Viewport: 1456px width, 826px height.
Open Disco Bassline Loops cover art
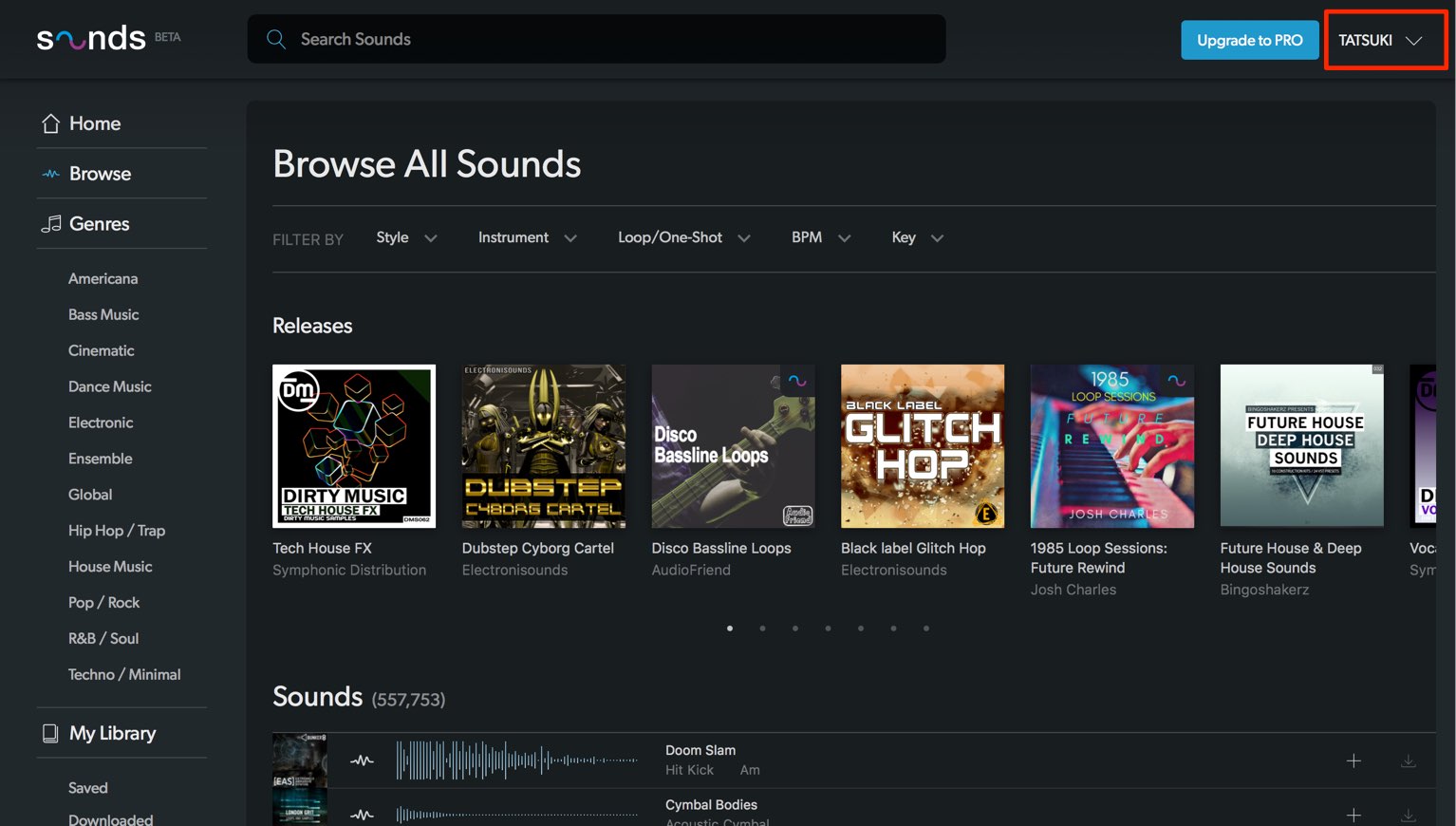tap(733, 446)
